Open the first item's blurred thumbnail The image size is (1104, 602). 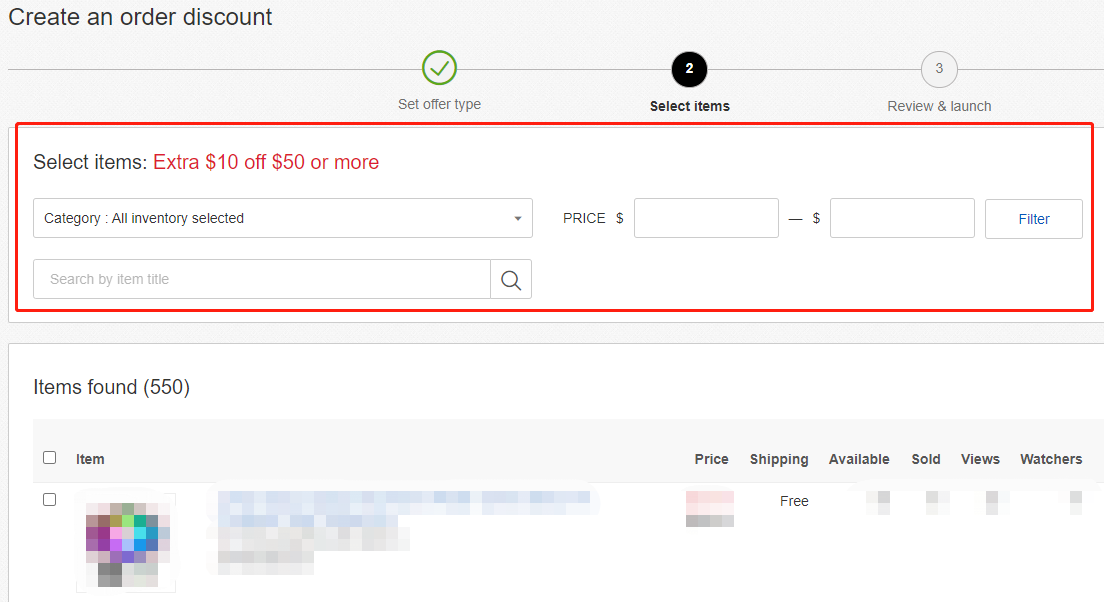[x=126, y=541]
